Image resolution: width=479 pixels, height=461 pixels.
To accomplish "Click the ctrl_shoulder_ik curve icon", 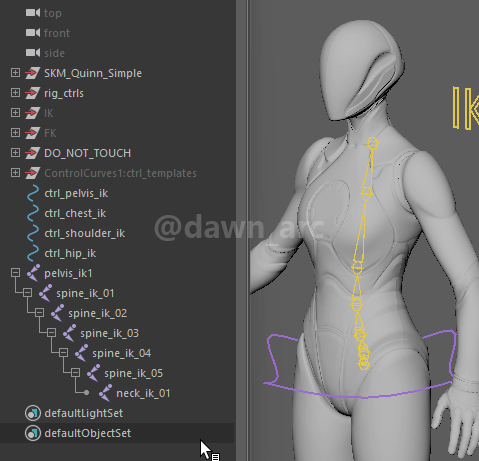I will [33, 233].
